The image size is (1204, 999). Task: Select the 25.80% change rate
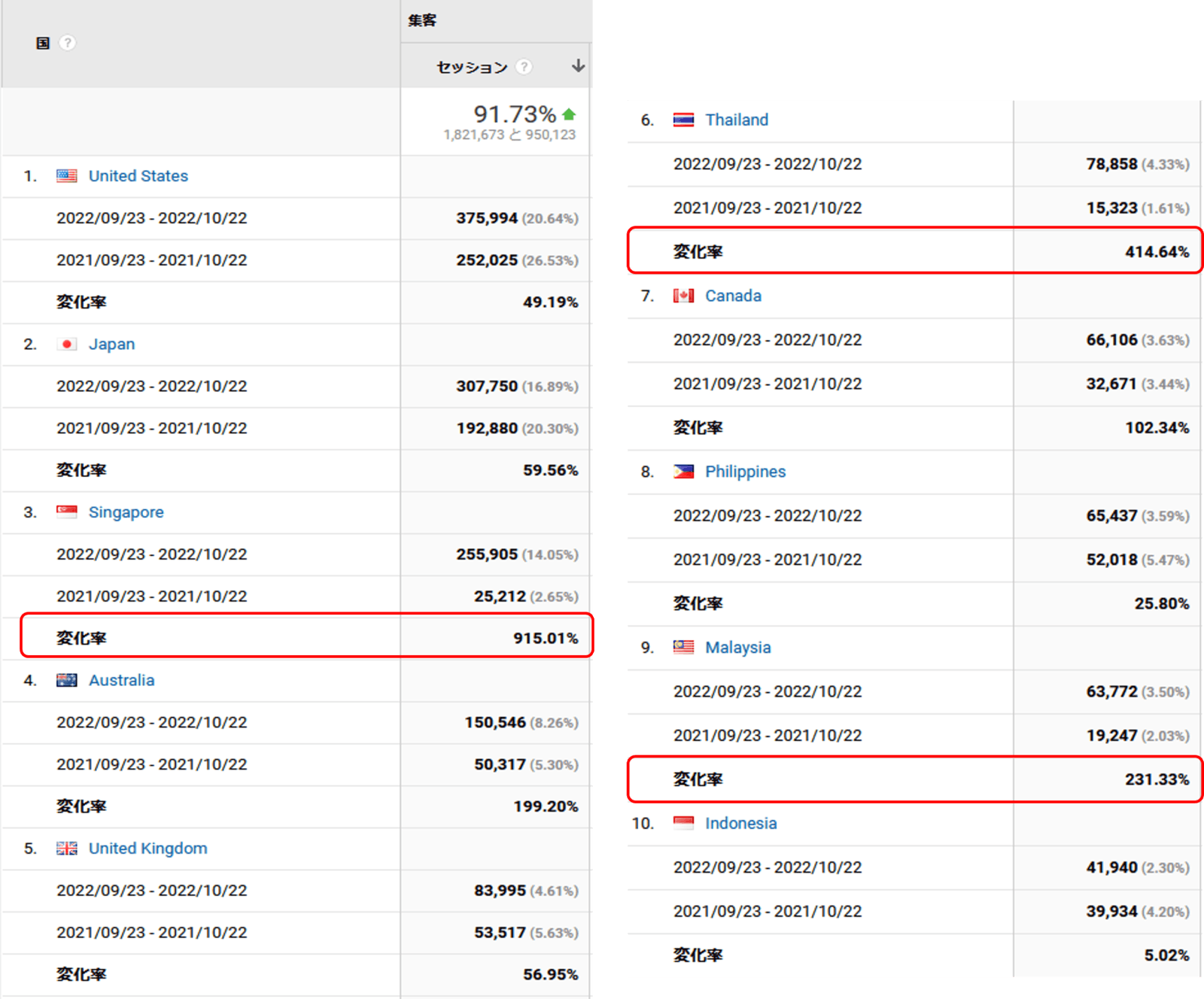point(1162,603)
